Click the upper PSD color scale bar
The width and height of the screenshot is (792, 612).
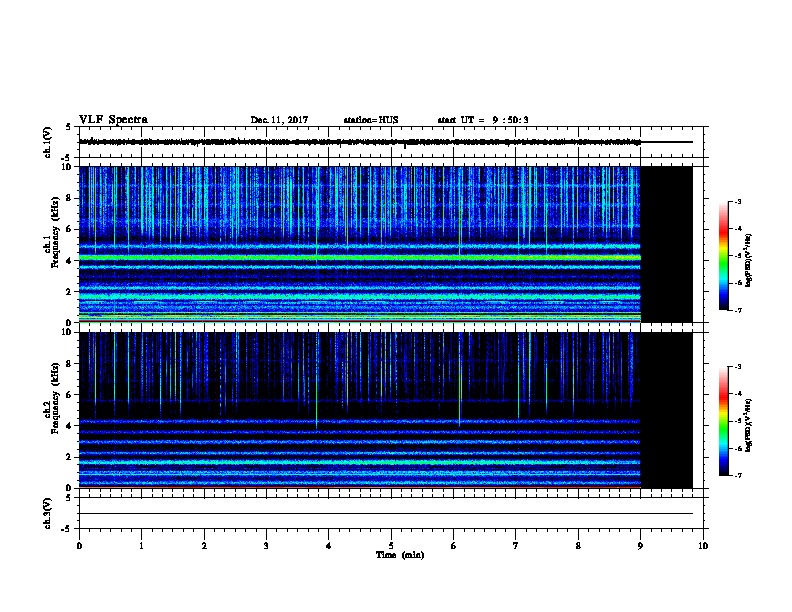click(x=724, y=256)
